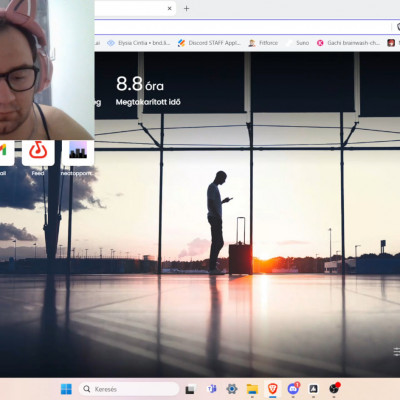
Task: Close the current browser tab
Action: pyautogui.click(x=169, y=9)
